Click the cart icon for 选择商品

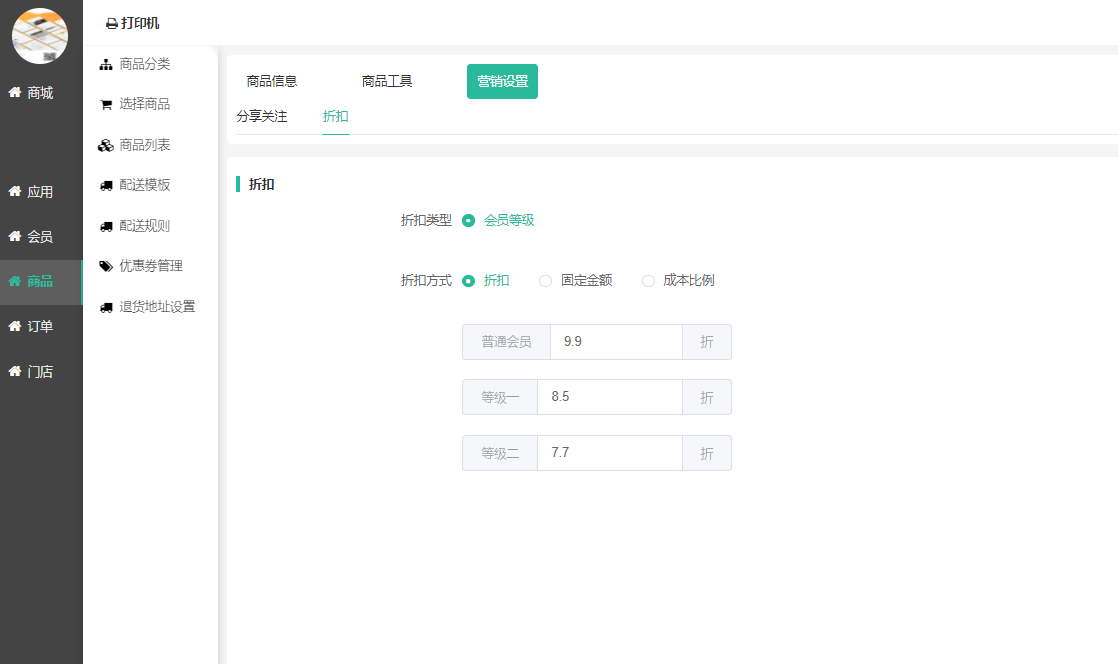[x=106, y=105]
